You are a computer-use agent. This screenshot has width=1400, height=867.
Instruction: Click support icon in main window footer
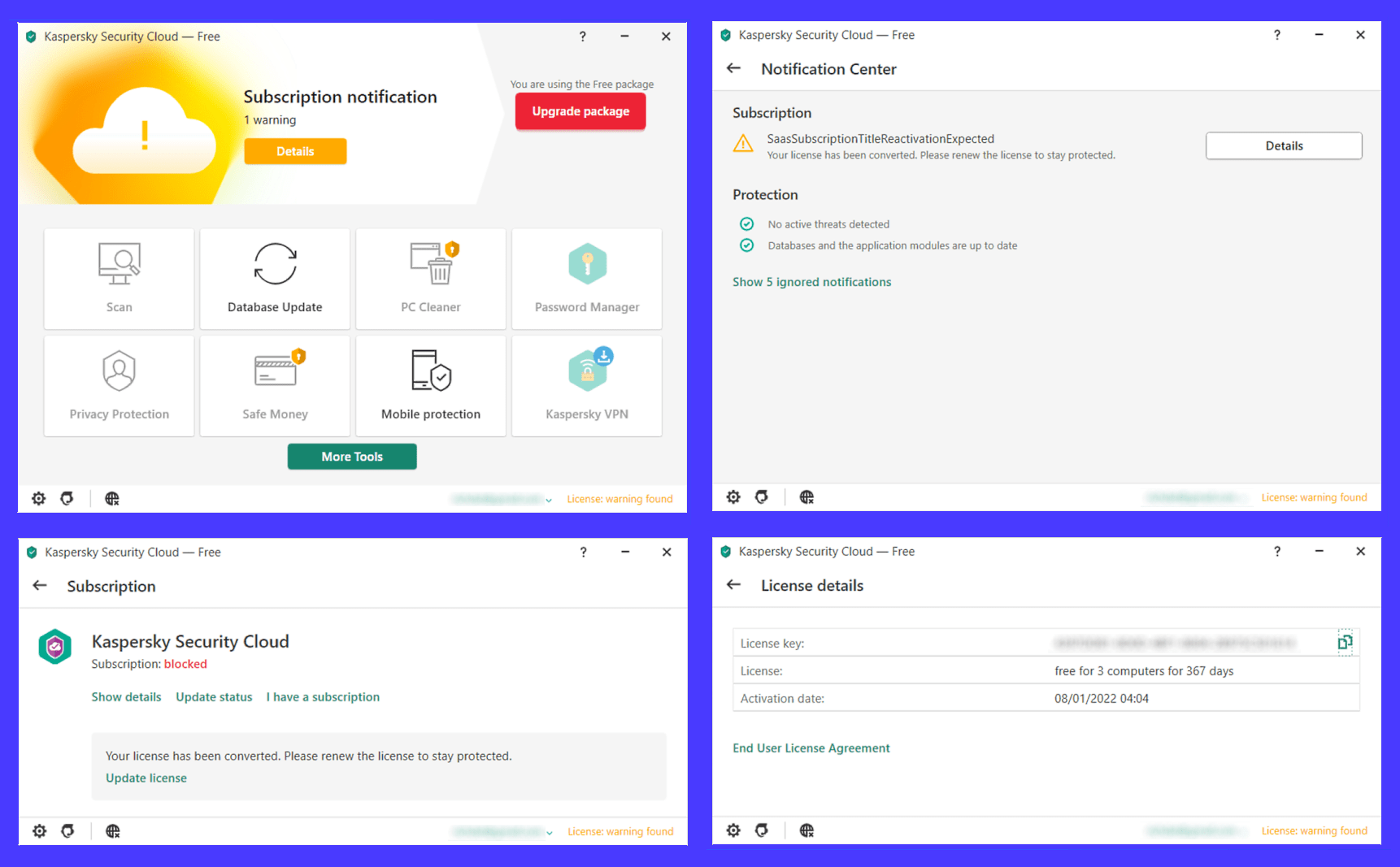pos(67,498)
